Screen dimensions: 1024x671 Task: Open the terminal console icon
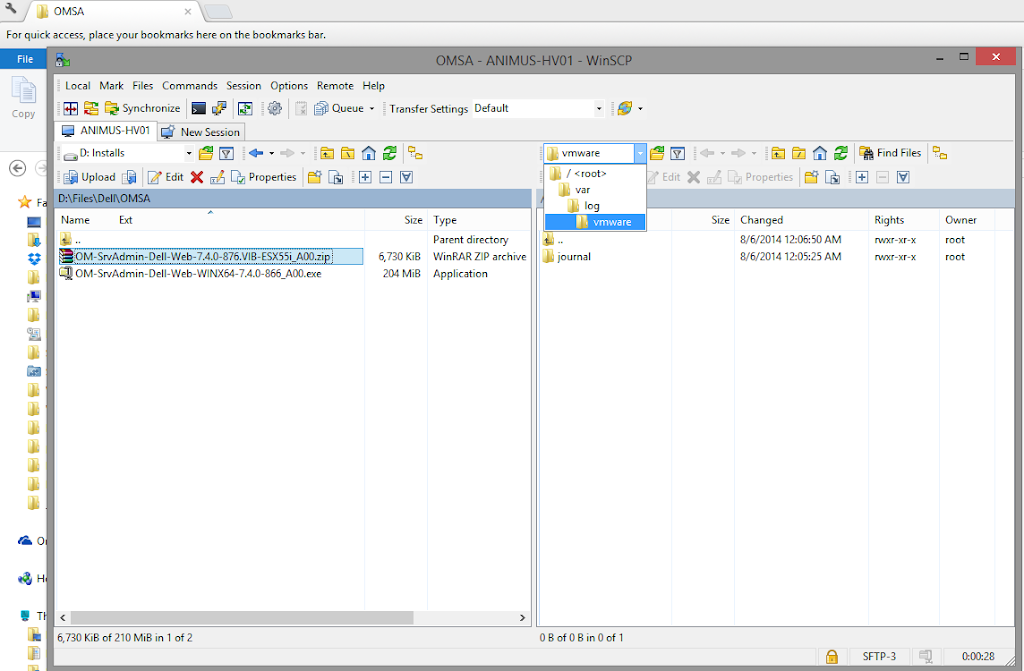point(199,108)
